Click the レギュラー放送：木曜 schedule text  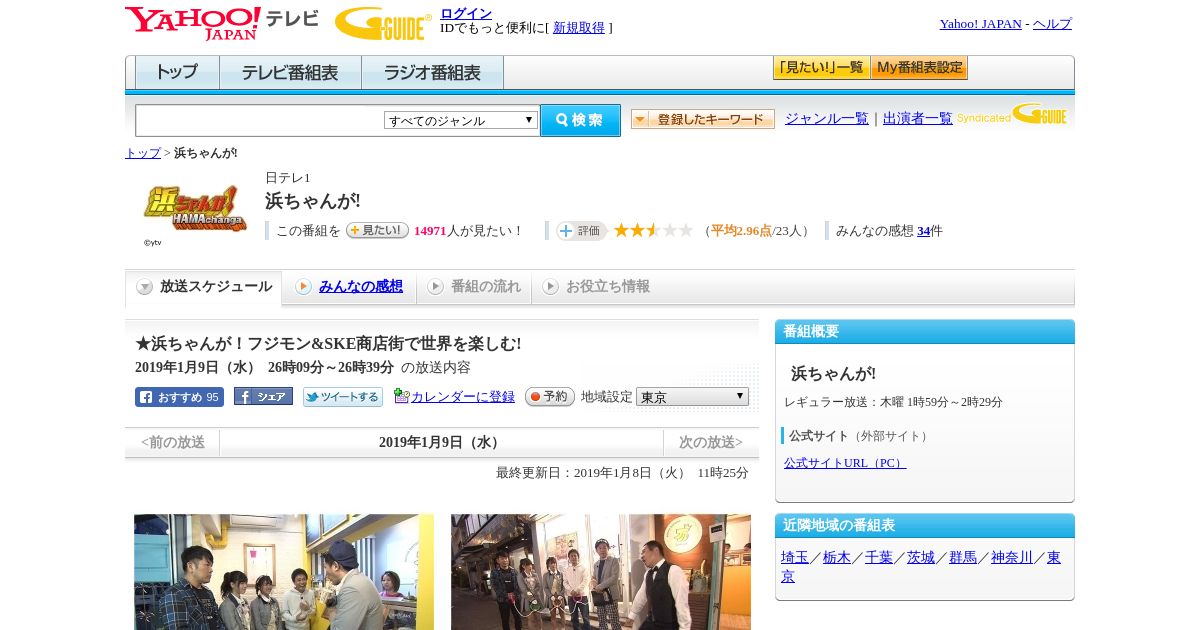coord(893,402)
